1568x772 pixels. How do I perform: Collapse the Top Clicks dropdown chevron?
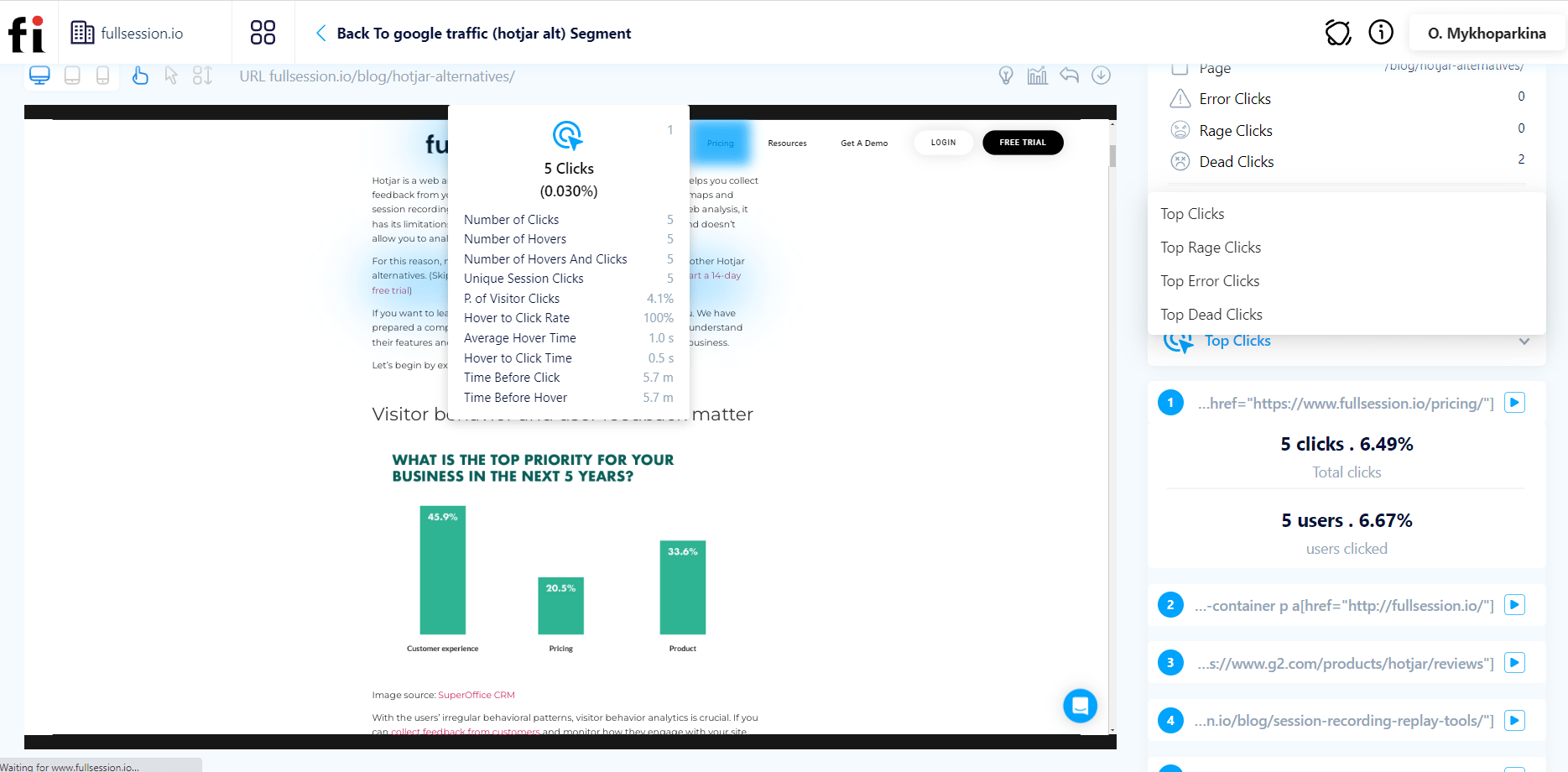point(1524,342)
